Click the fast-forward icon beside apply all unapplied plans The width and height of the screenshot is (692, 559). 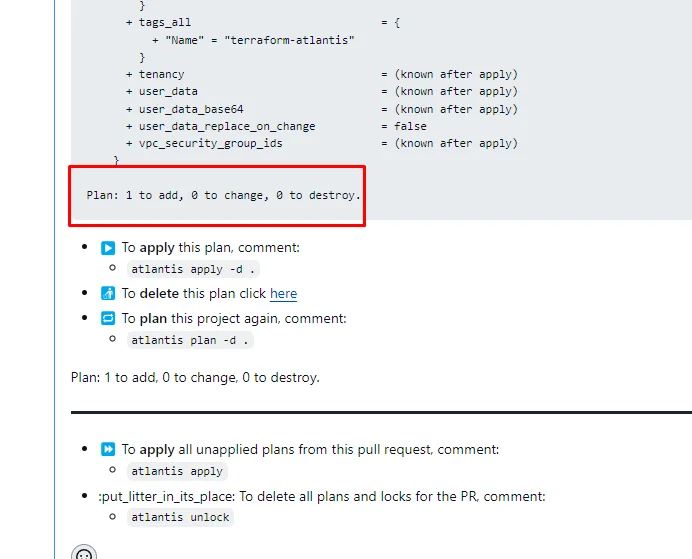108,449
